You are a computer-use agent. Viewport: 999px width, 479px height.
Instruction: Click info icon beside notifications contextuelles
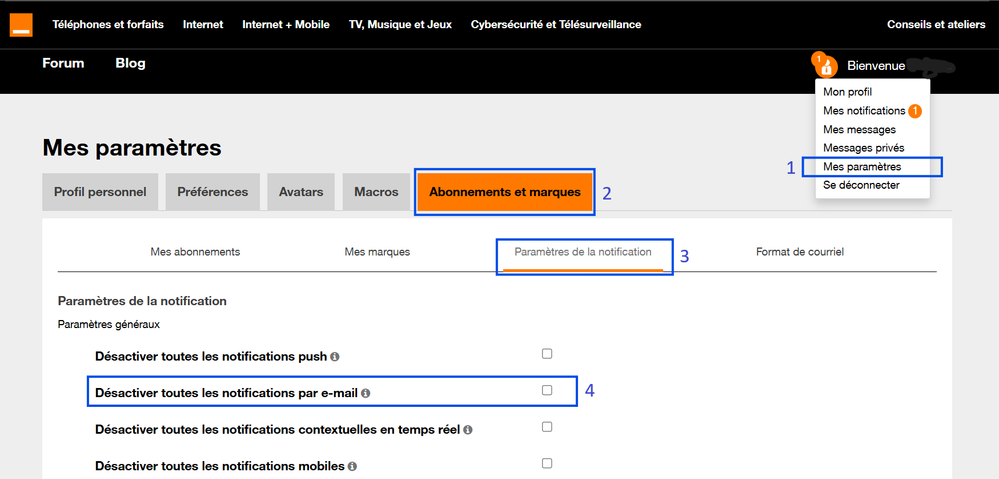pyautogui.click(x=468, y=430)
